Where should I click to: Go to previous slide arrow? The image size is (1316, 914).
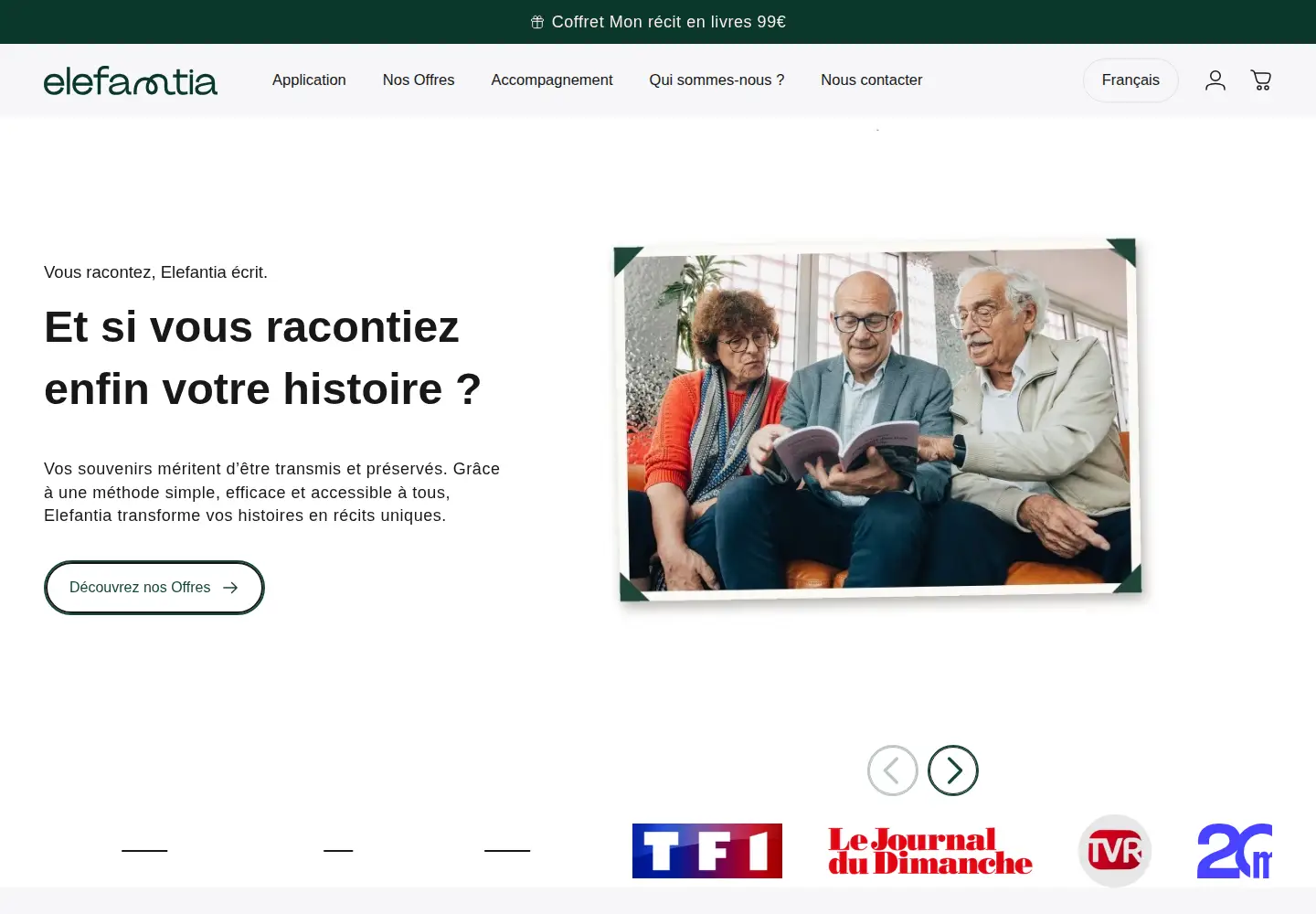[x=893, y=771]
